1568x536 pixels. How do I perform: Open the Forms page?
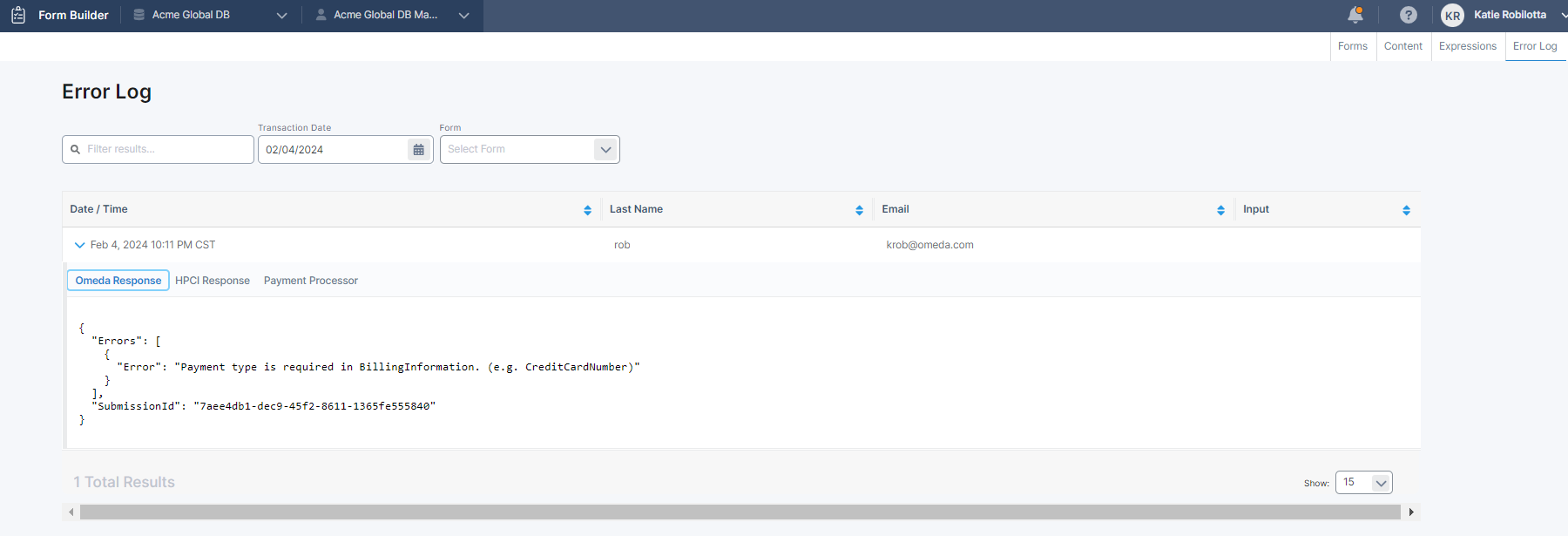pos(1352,46)
